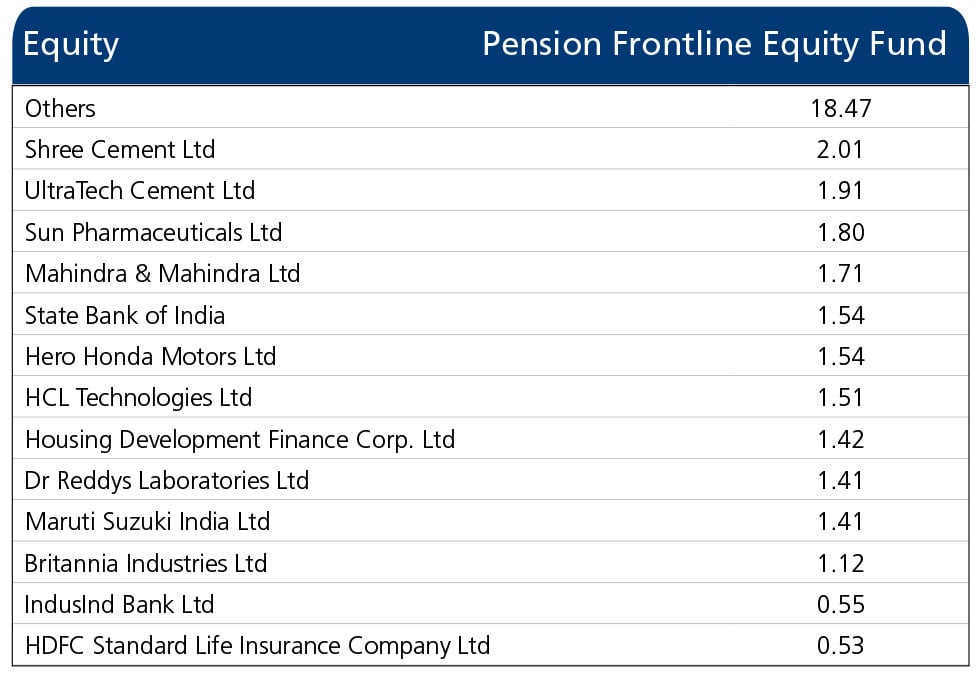Click Britannia Industries Ltd row
The width and height of the screenshot is (977, 680).
pyautogui.click(x=146, y=564)
